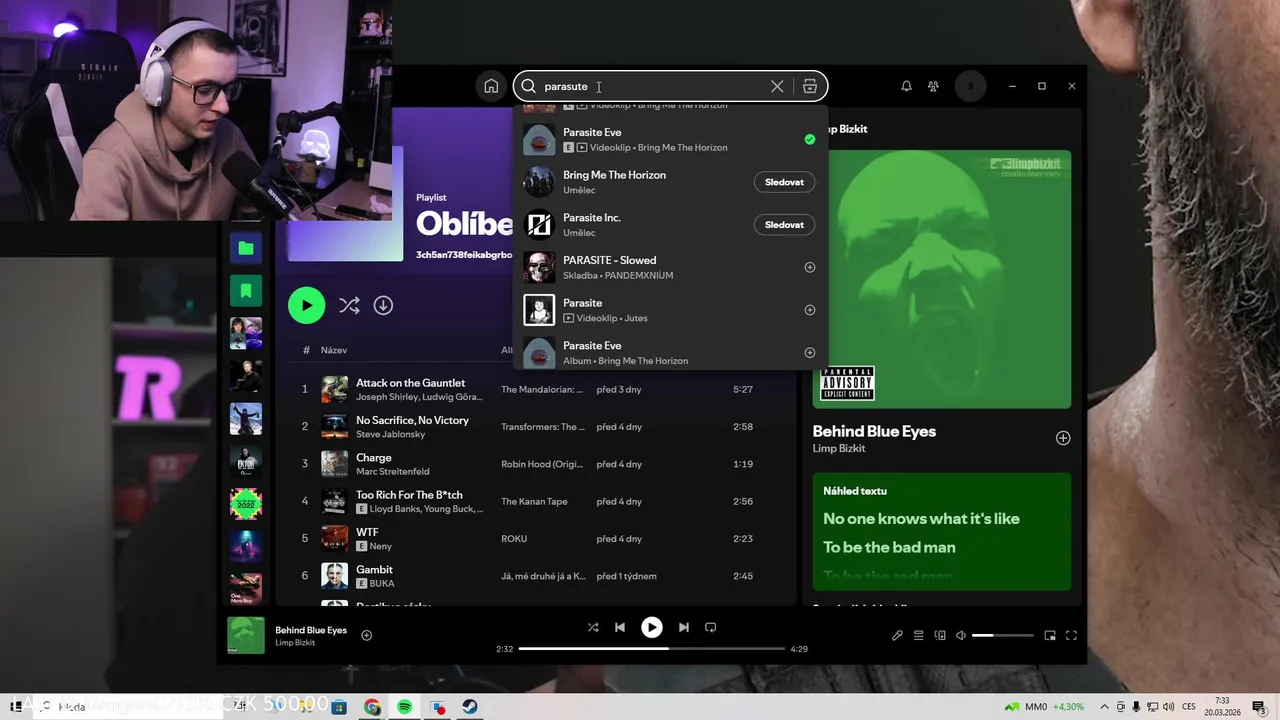1280x720 pixels.
Task: Click Spotify icon on Windows taskbar
Action: pyautogui.click(x=405, y=707)
